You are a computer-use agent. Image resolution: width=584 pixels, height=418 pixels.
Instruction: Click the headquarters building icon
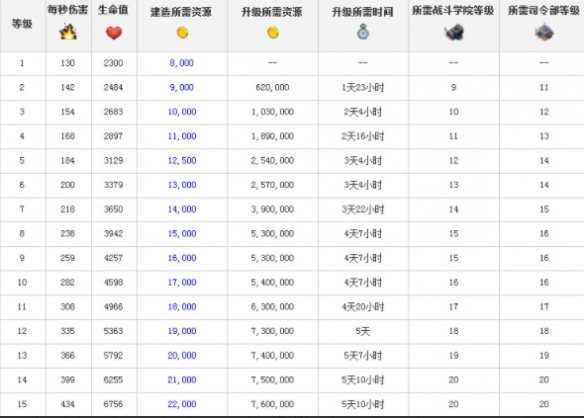(x=544, y=32)
